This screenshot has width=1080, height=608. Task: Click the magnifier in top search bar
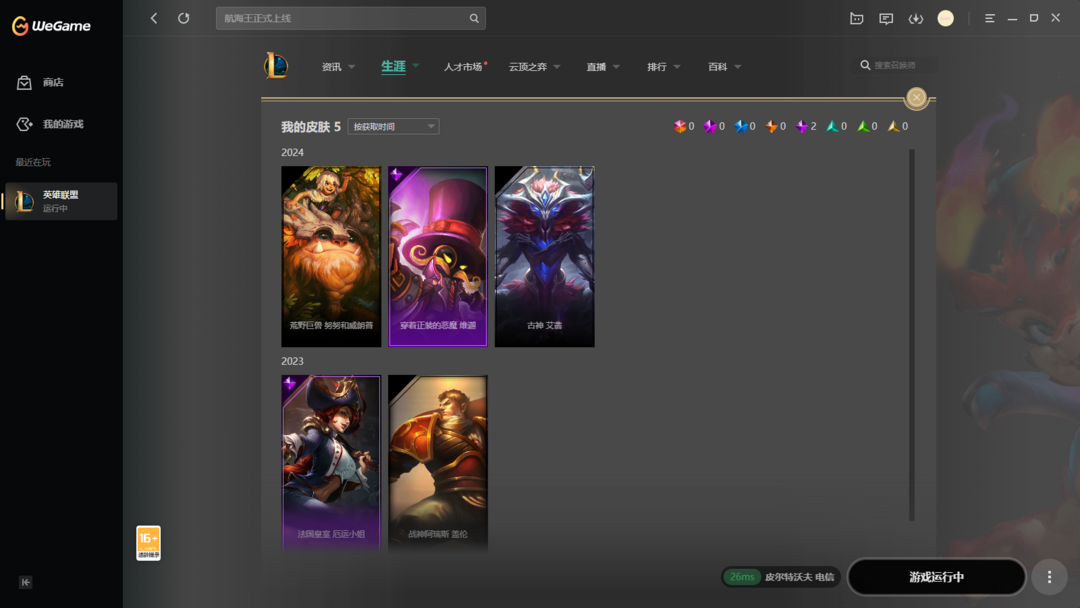click(474, 19)
